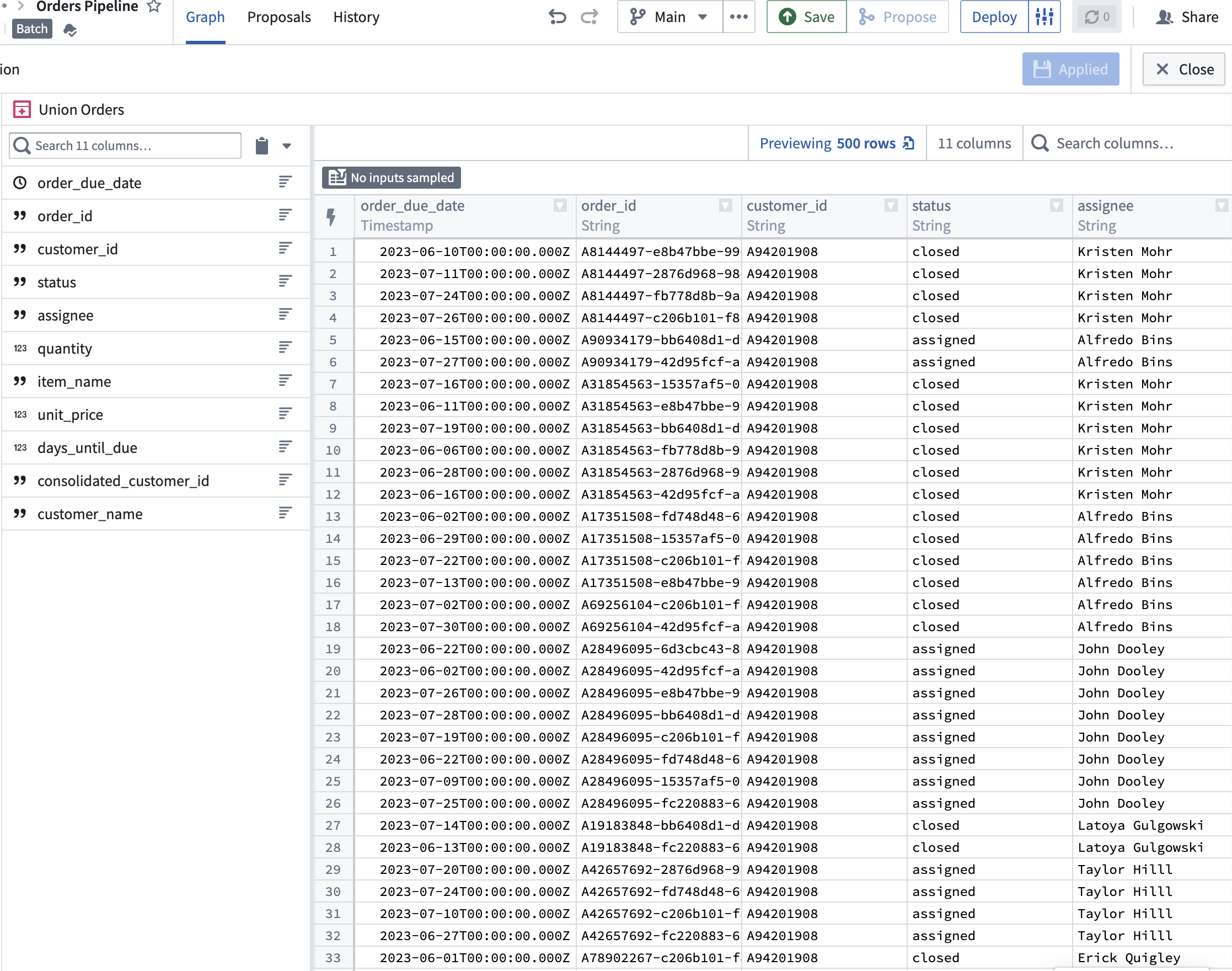The height and width of the screenshot is (971, 1232).
Task: Open the ellipsis options menu next to Main
Action: coord(738,17)
